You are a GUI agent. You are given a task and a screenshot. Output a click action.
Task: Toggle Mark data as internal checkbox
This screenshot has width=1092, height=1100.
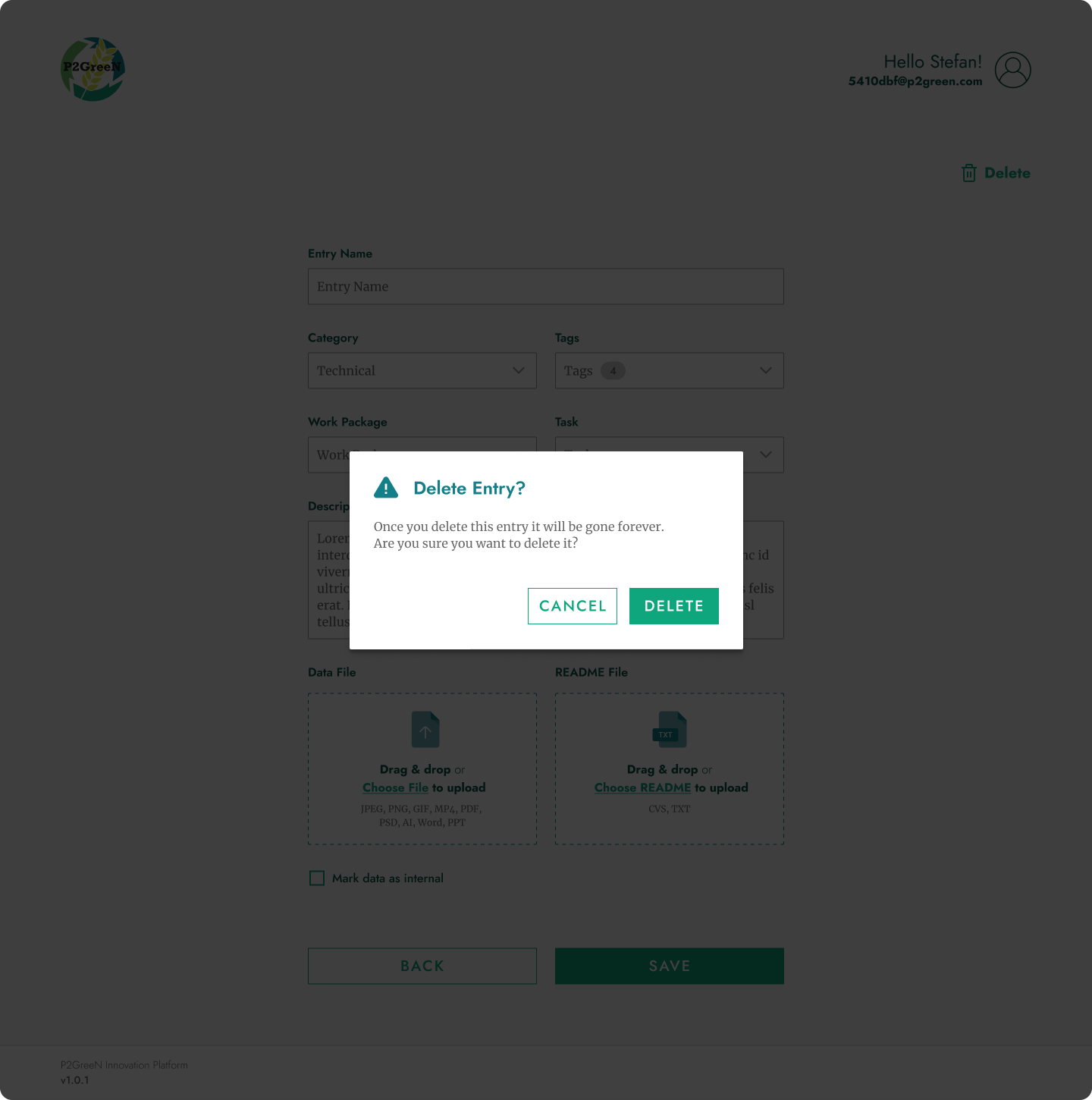(x=317, y=878)
